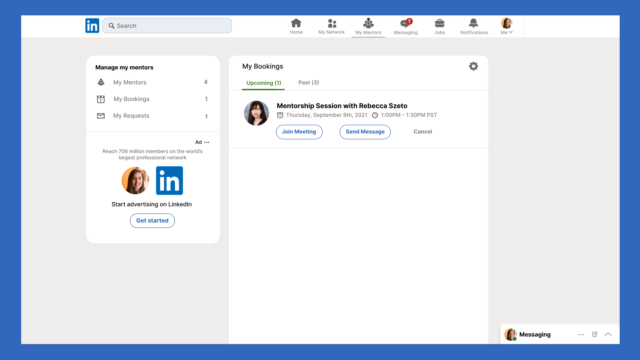Switch to Upcoming (1) tab

click(x=264, y=83)
